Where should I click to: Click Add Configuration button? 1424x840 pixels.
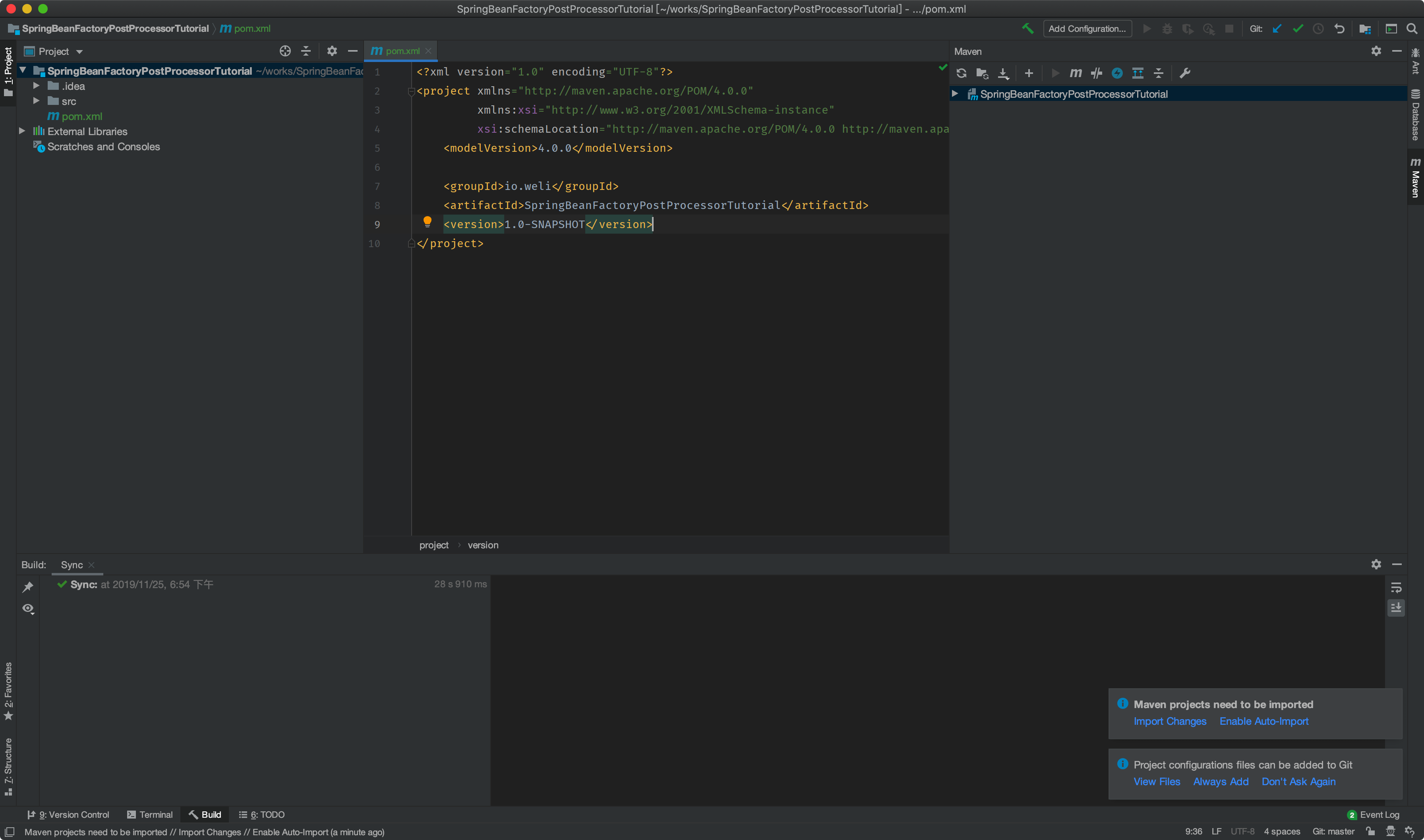click(1087, 28)
